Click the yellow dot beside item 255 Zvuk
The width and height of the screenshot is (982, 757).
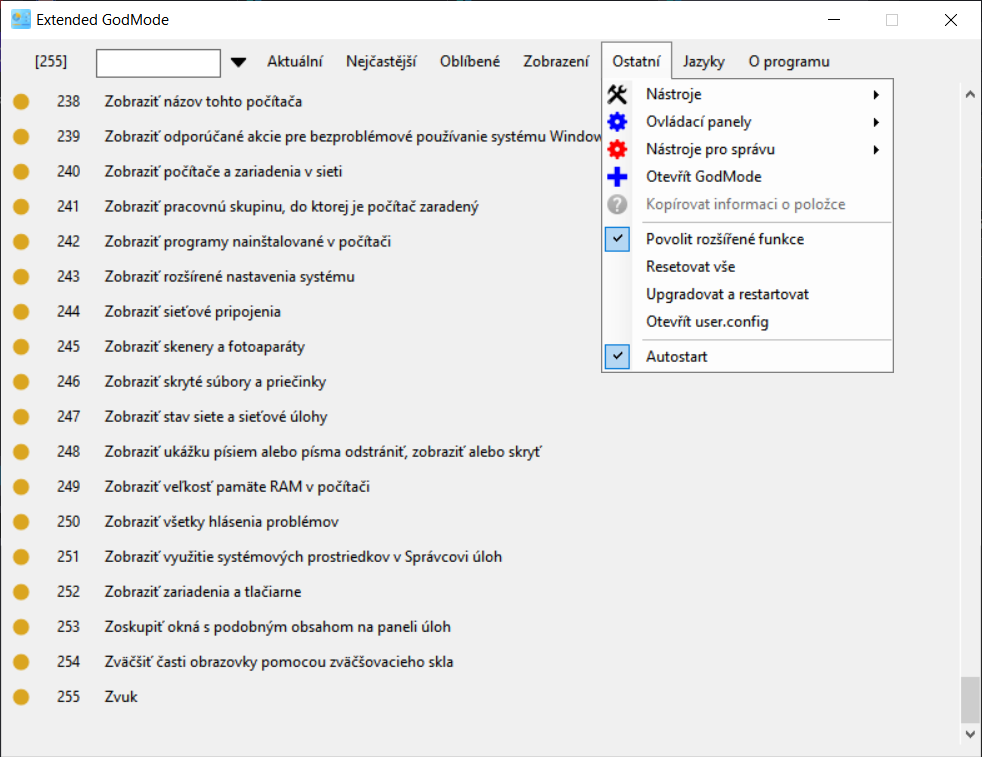coord(20,697)
